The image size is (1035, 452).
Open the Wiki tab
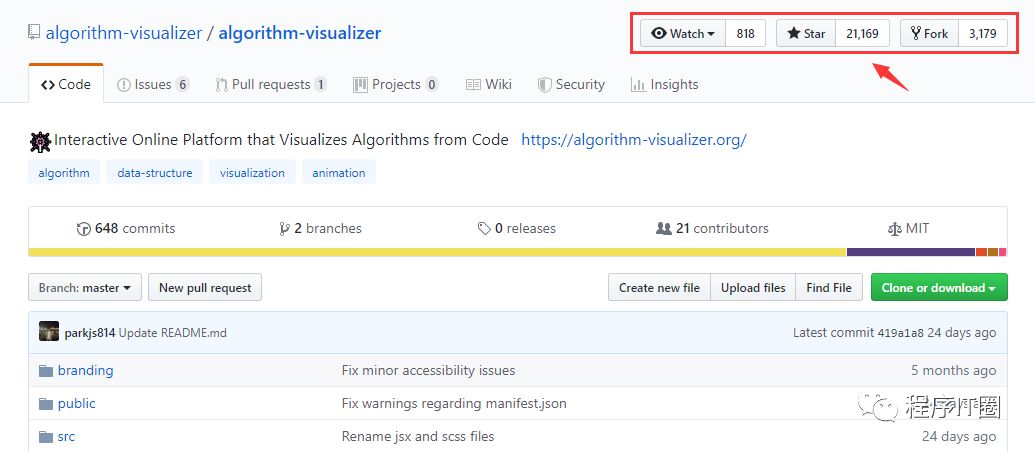point(488,84)
